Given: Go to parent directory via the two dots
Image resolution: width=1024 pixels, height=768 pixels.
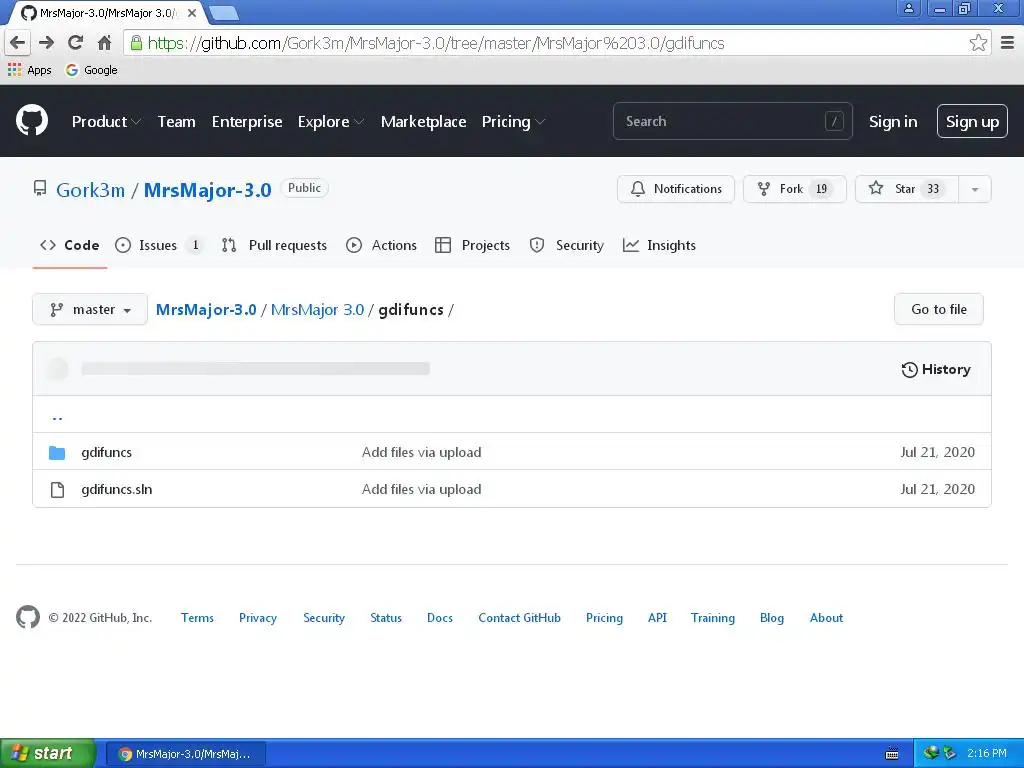Looking at the screenshot, I should point(57,416).
